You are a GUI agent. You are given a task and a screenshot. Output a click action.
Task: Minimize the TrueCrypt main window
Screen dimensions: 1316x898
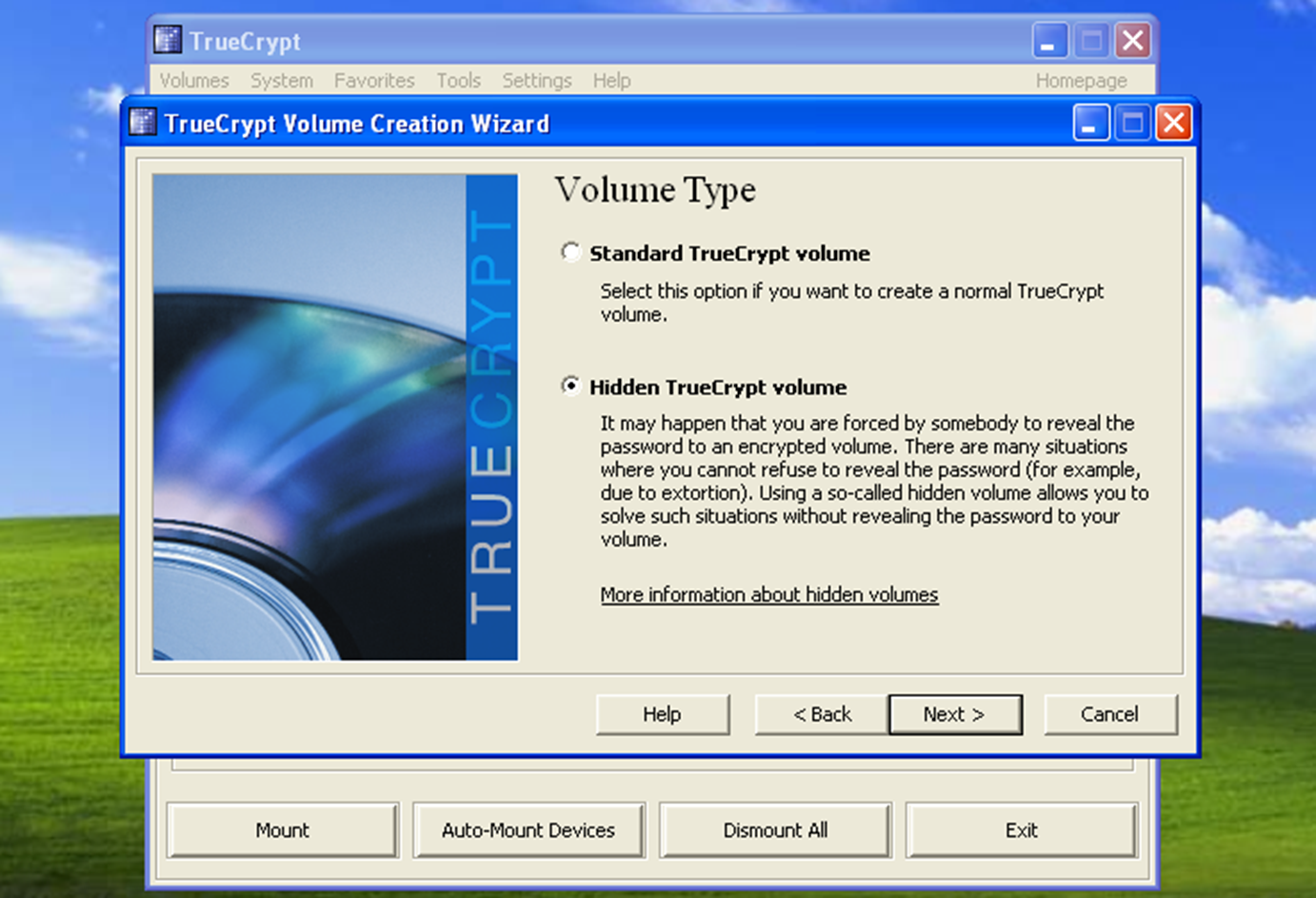pos(1049,41)
